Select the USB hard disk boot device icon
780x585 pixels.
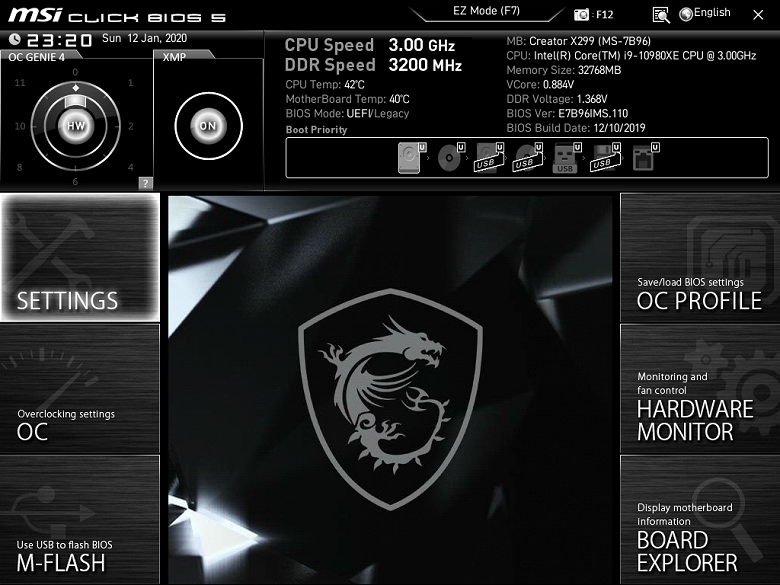tap(489, 158)
